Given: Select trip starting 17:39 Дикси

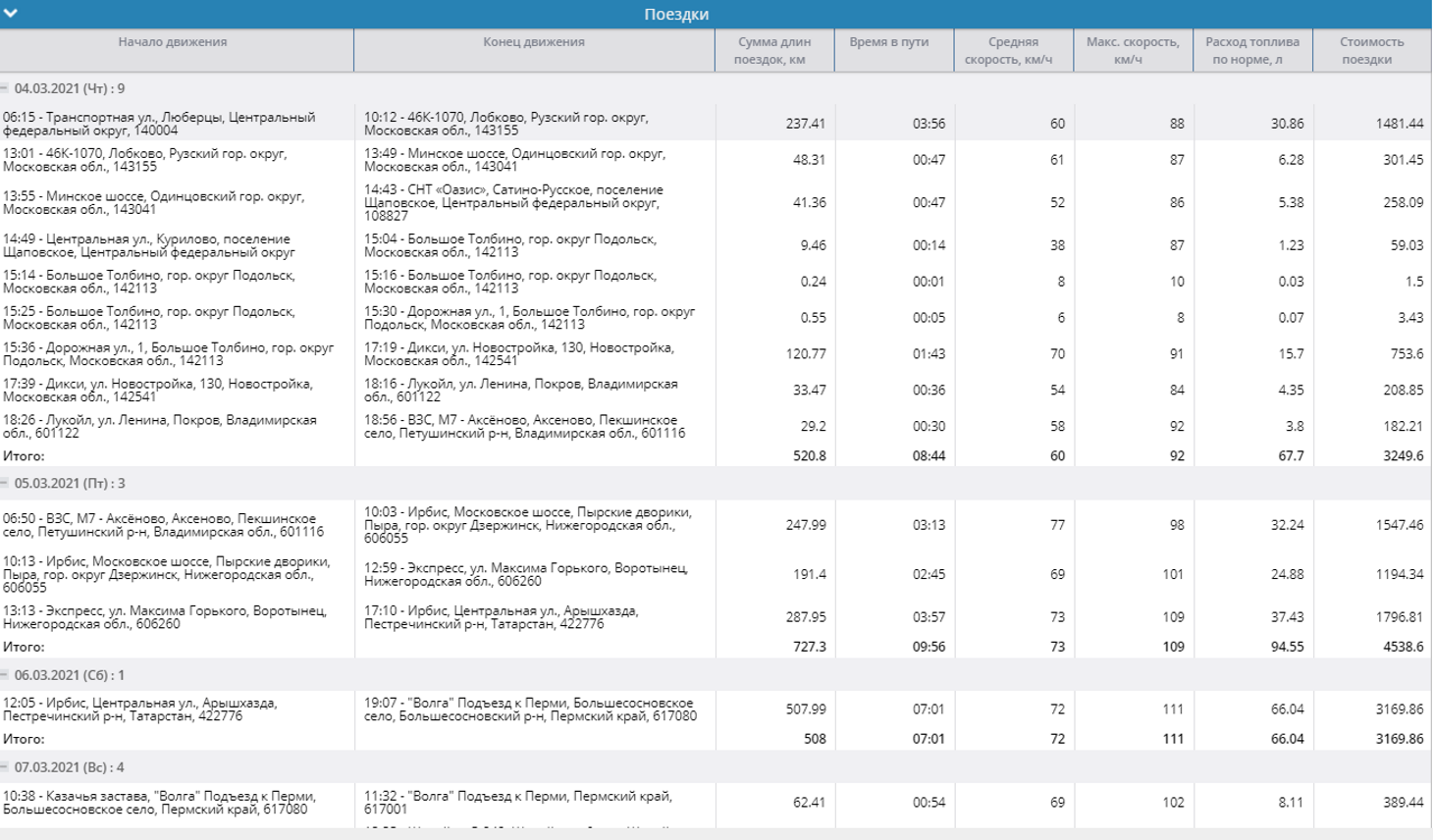Looking at the screenshot, I should (x=158, y=391).
